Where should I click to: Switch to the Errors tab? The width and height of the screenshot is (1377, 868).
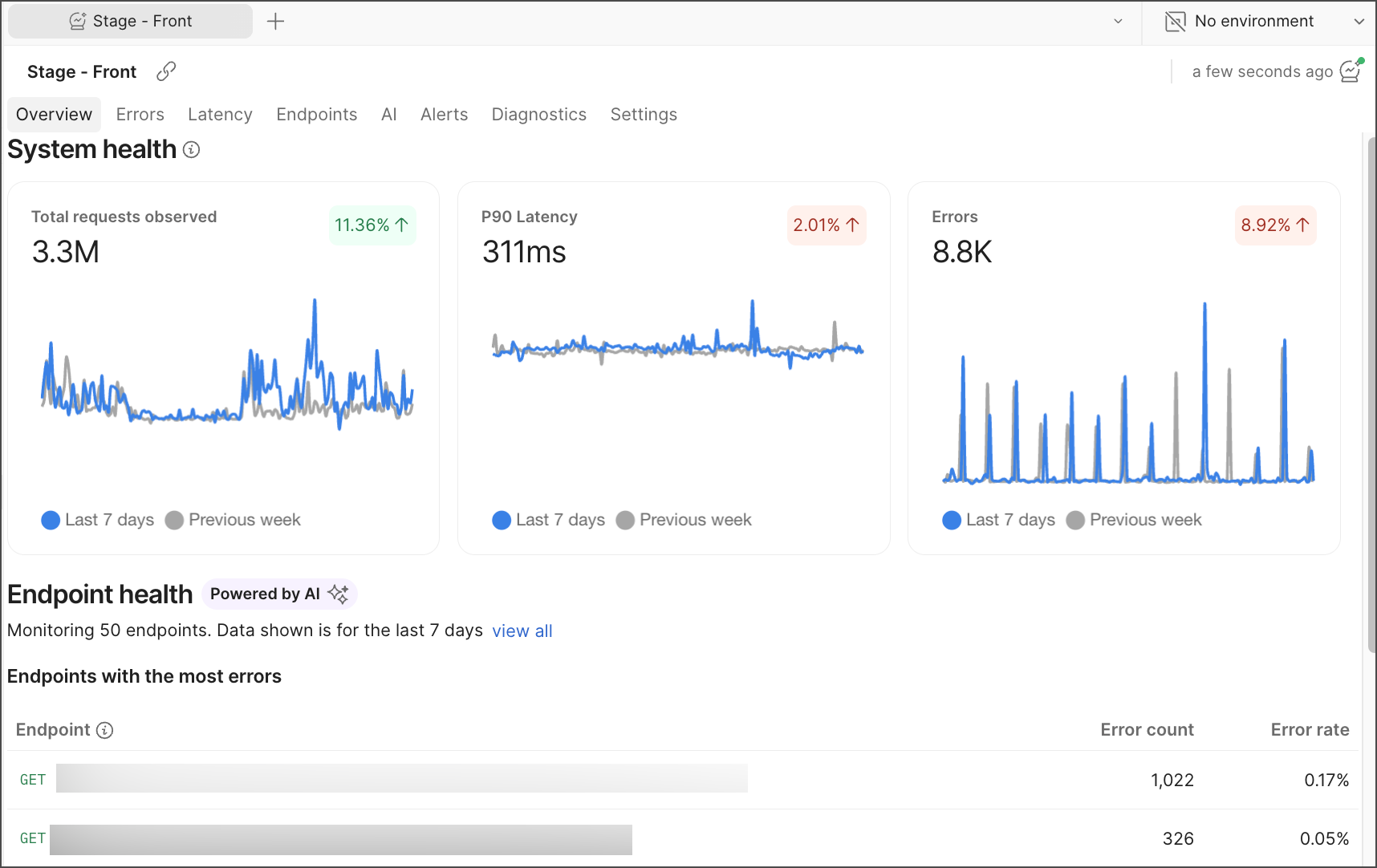click(x=140, y=115)
